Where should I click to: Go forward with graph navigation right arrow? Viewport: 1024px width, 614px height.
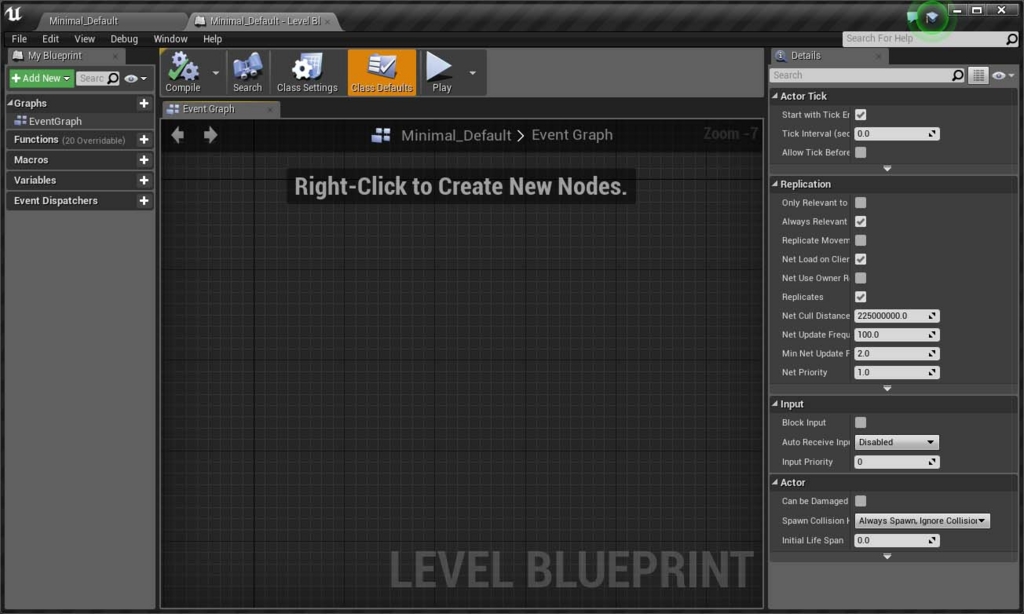click(210, 135)
